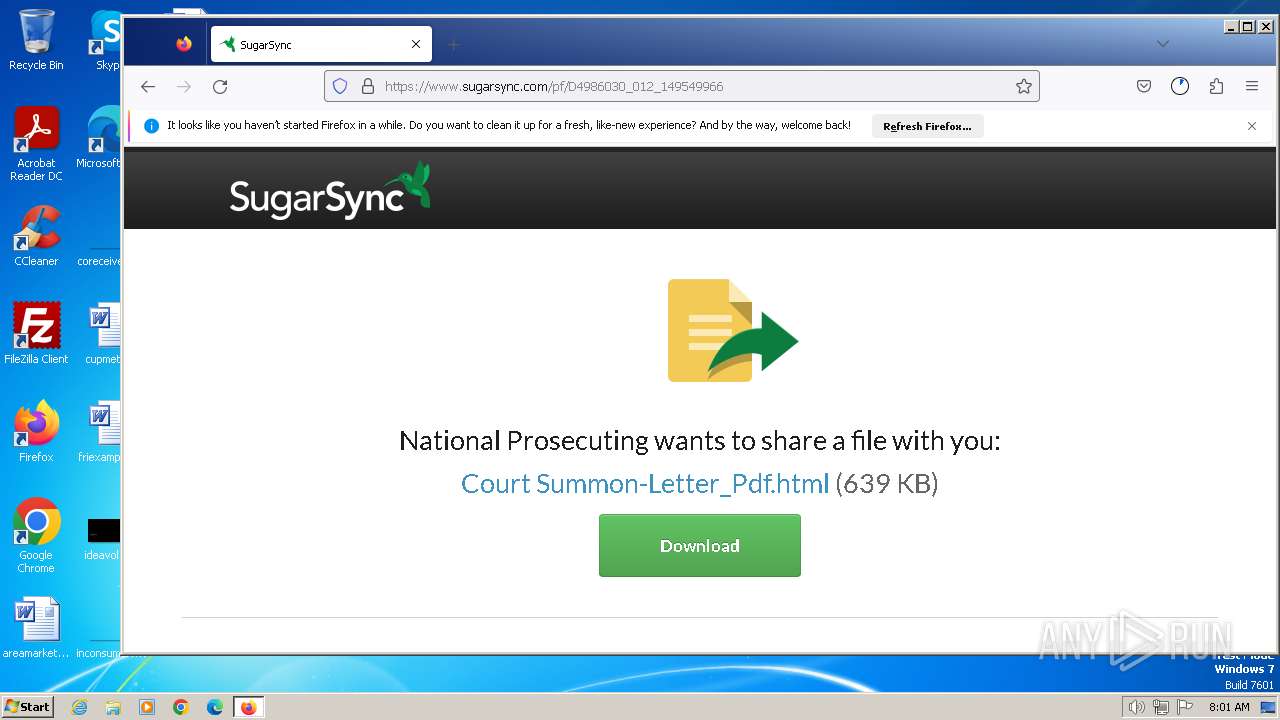
Task: Open areamarket document on desktop
Action: (x=36, y=628)
